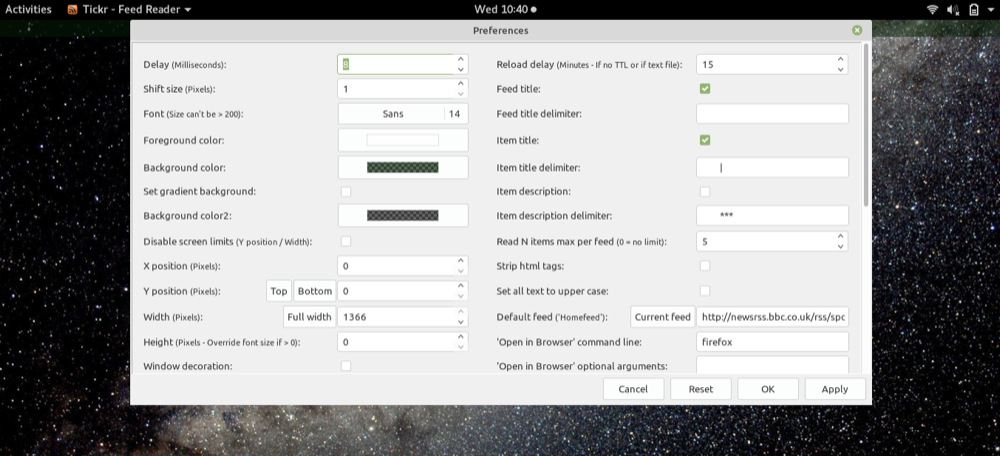Decrease Shift size with down arrow

pyautogui.click(x=460, y=94)
